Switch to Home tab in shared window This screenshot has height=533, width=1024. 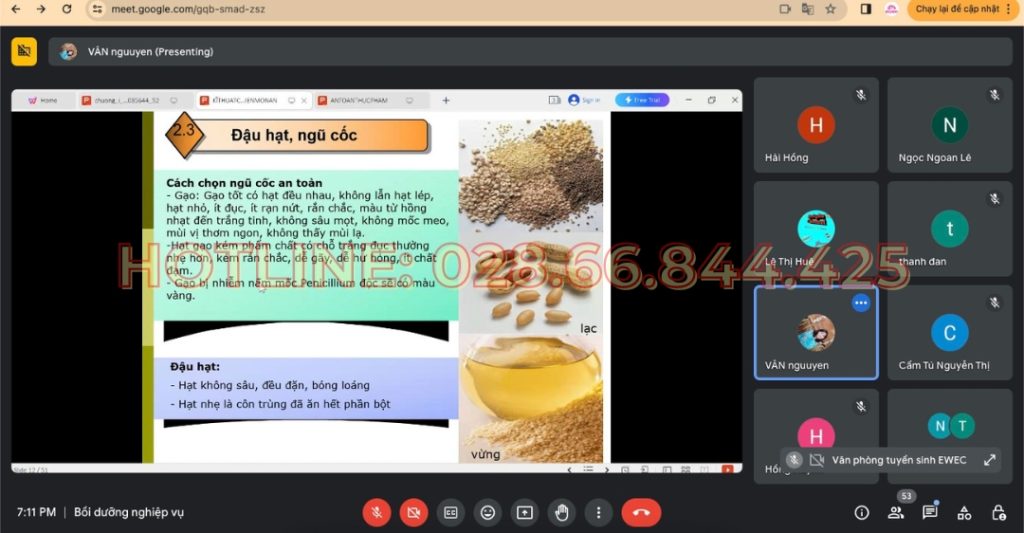[43, 100]
